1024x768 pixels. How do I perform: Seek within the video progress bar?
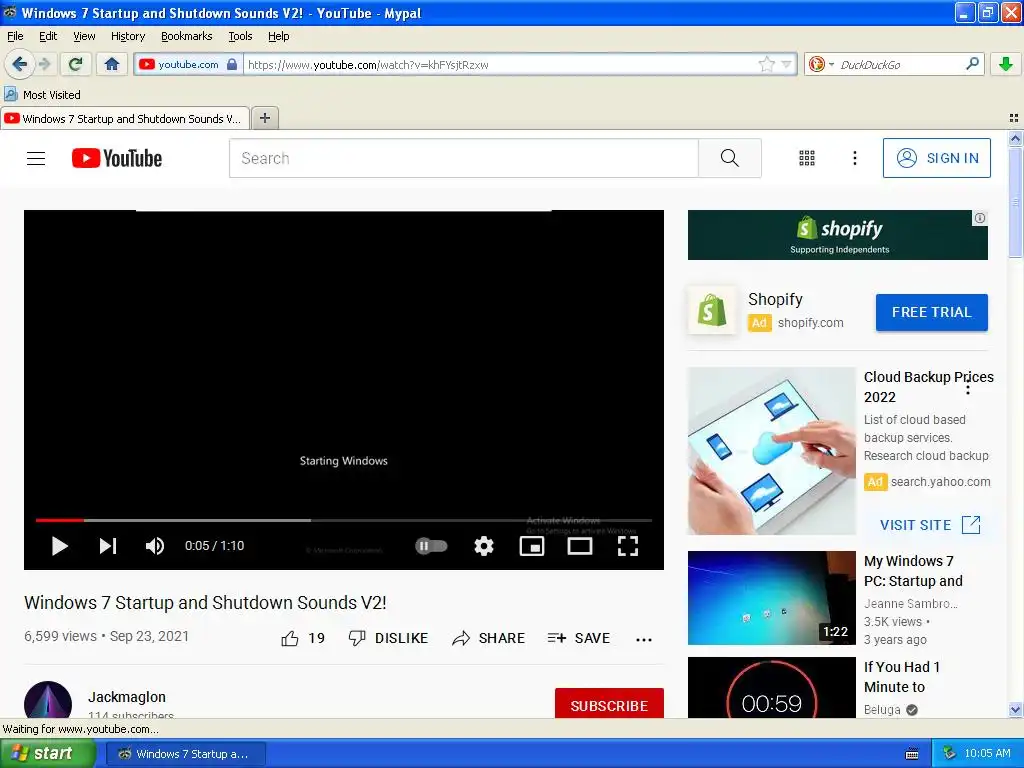click(344, 520)
